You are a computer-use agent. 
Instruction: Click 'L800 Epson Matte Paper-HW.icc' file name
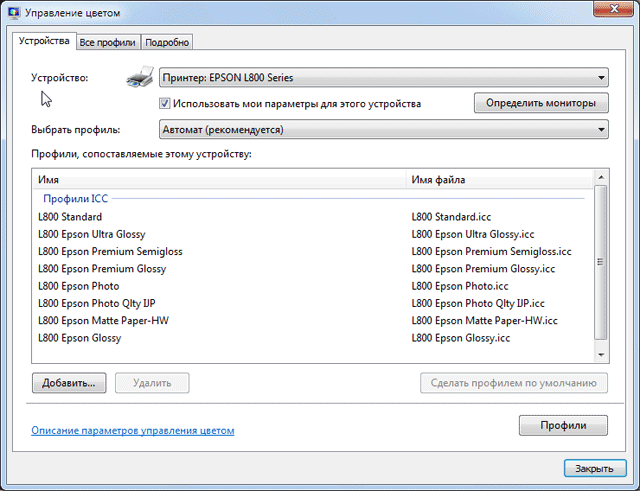(484, 320)
